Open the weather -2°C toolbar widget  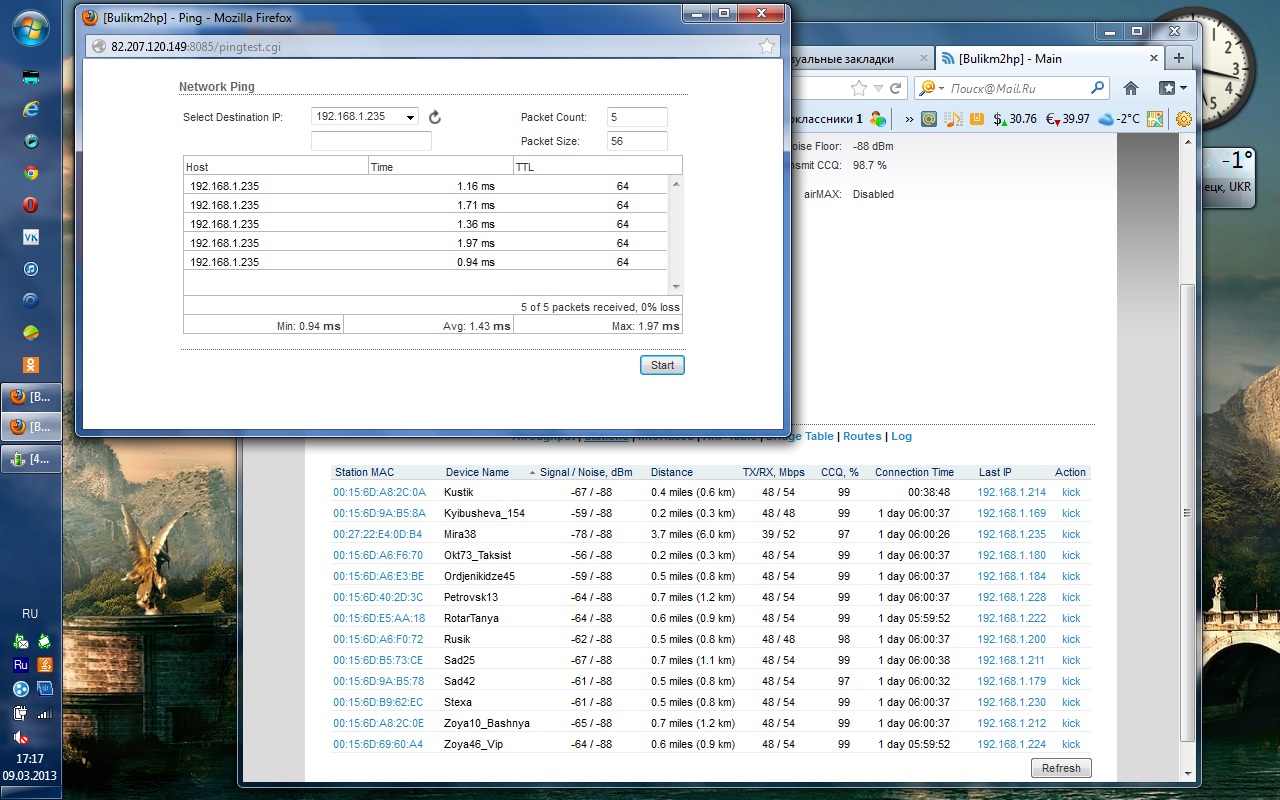coord(1118,119)
